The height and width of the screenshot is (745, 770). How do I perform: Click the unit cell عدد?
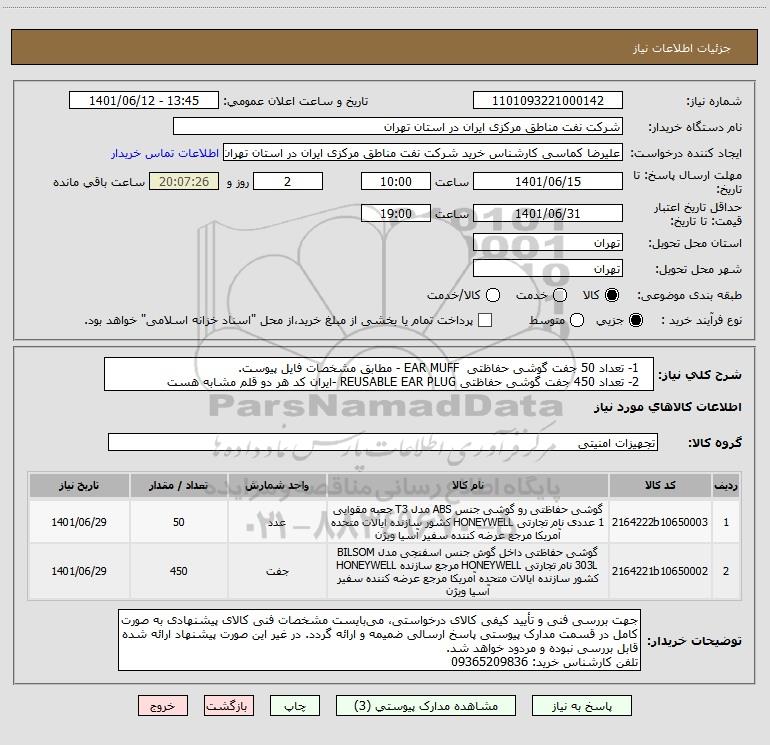277,522
